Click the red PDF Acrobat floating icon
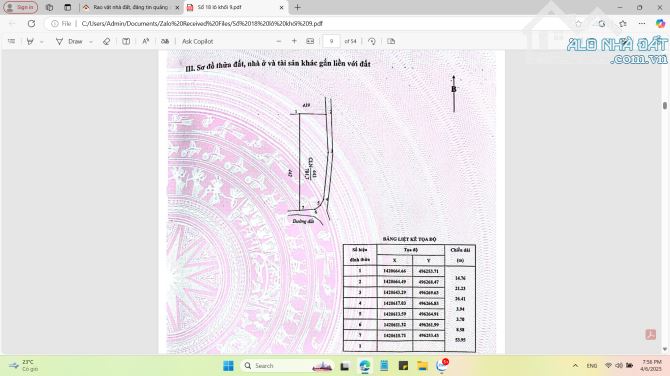This screenshot has width=670, height=376. click(651, 335)
